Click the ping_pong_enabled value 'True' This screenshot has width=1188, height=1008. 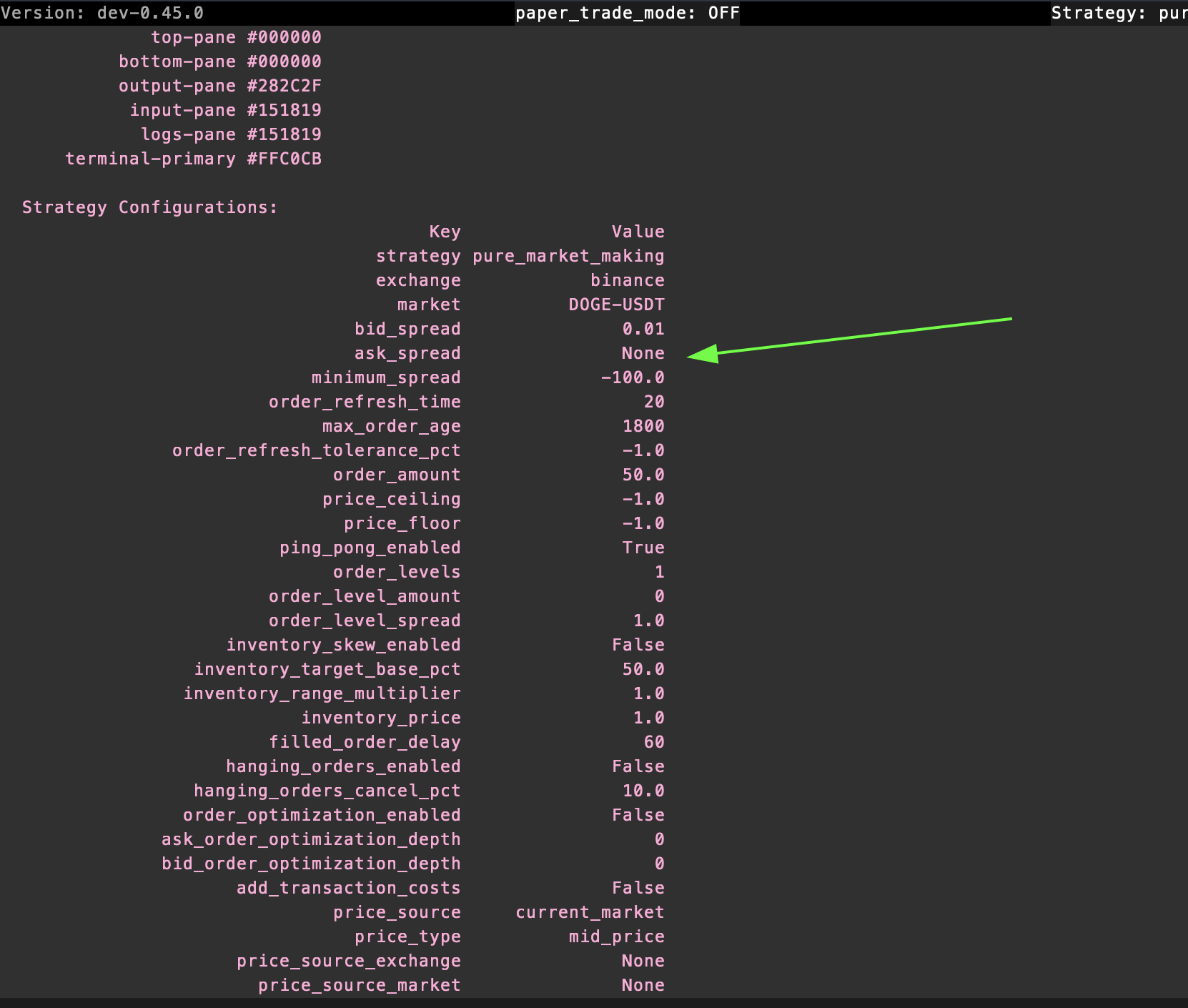pyautogui.click(x=643, y=548)
